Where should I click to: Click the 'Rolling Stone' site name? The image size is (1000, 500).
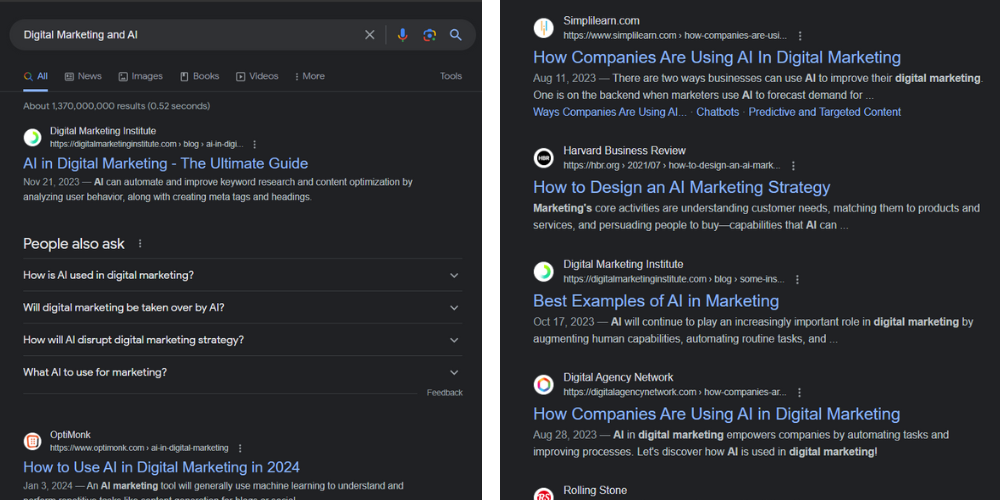click(595, 490)
